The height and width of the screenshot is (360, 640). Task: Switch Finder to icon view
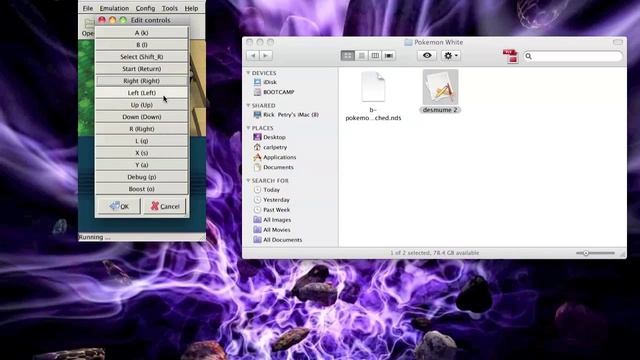coord(348,56)
